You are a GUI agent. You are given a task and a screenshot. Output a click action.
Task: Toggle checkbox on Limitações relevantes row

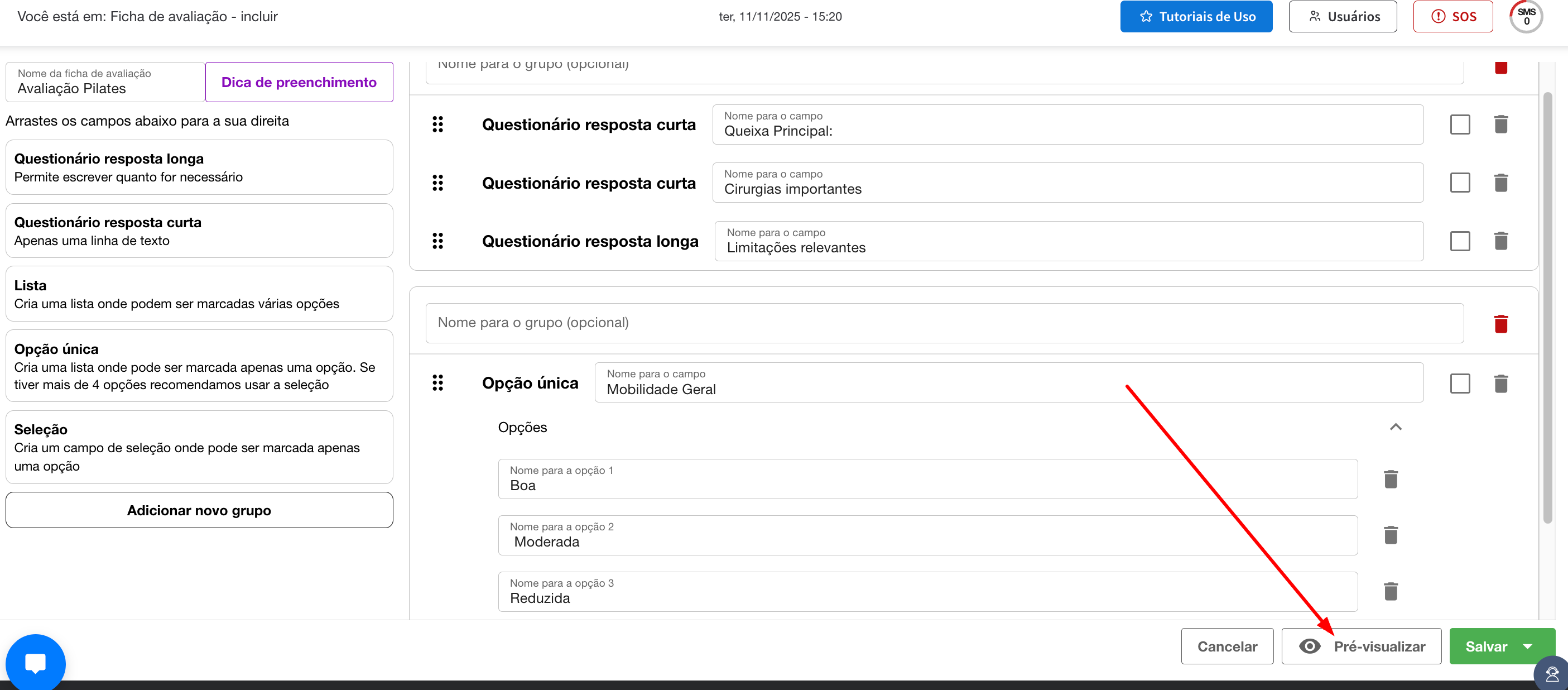[x=1460, y=241]
